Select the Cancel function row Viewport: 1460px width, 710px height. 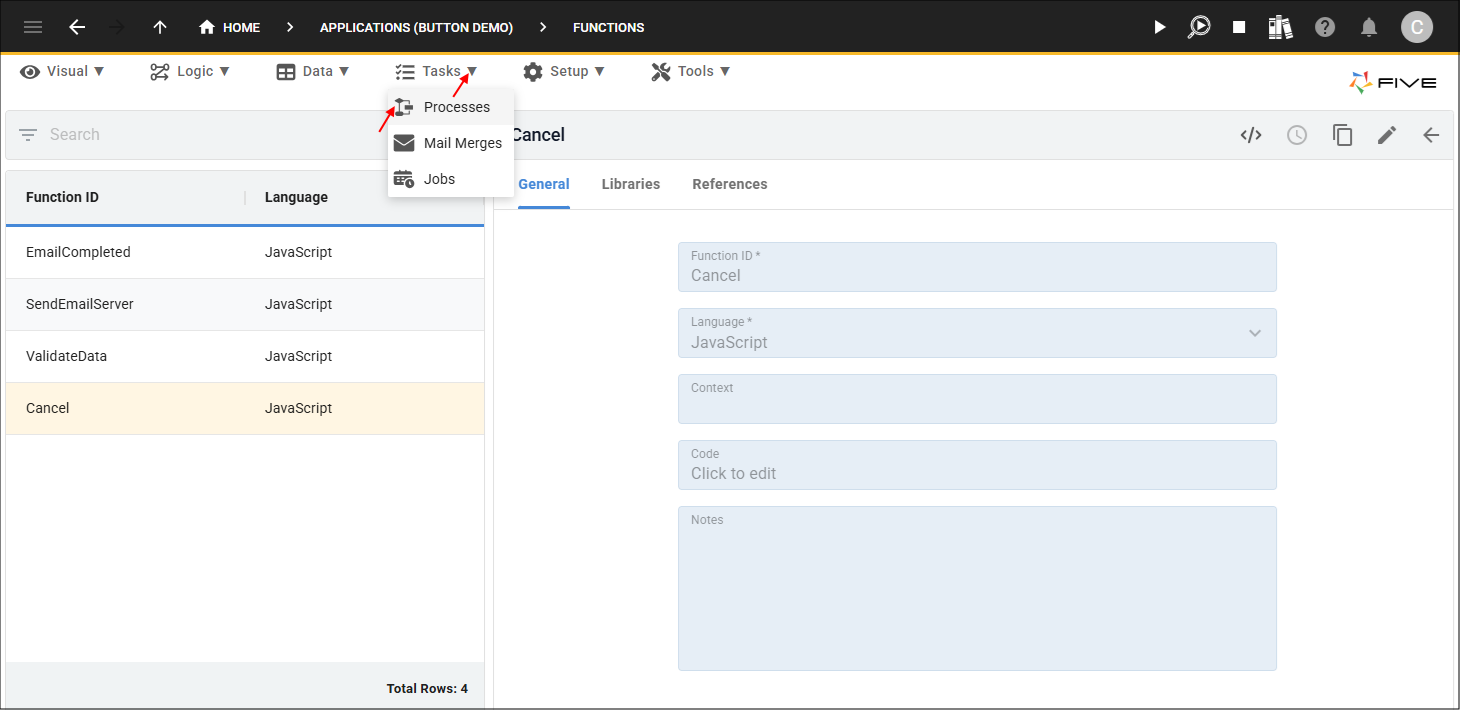(x=245, y=409)
